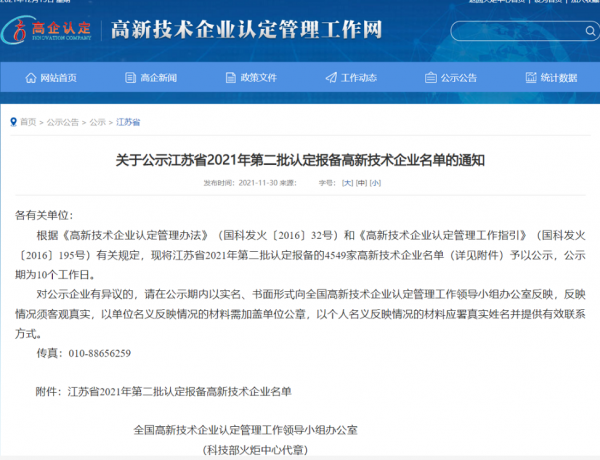This screenshot has width=600, height=460.
Task: Click the home icon beside 网站首页
Action: [x=30, y=78]
